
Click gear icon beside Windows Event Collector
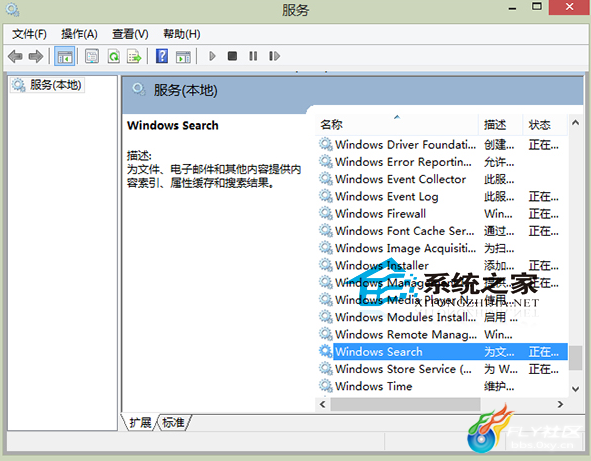(326, 179)
